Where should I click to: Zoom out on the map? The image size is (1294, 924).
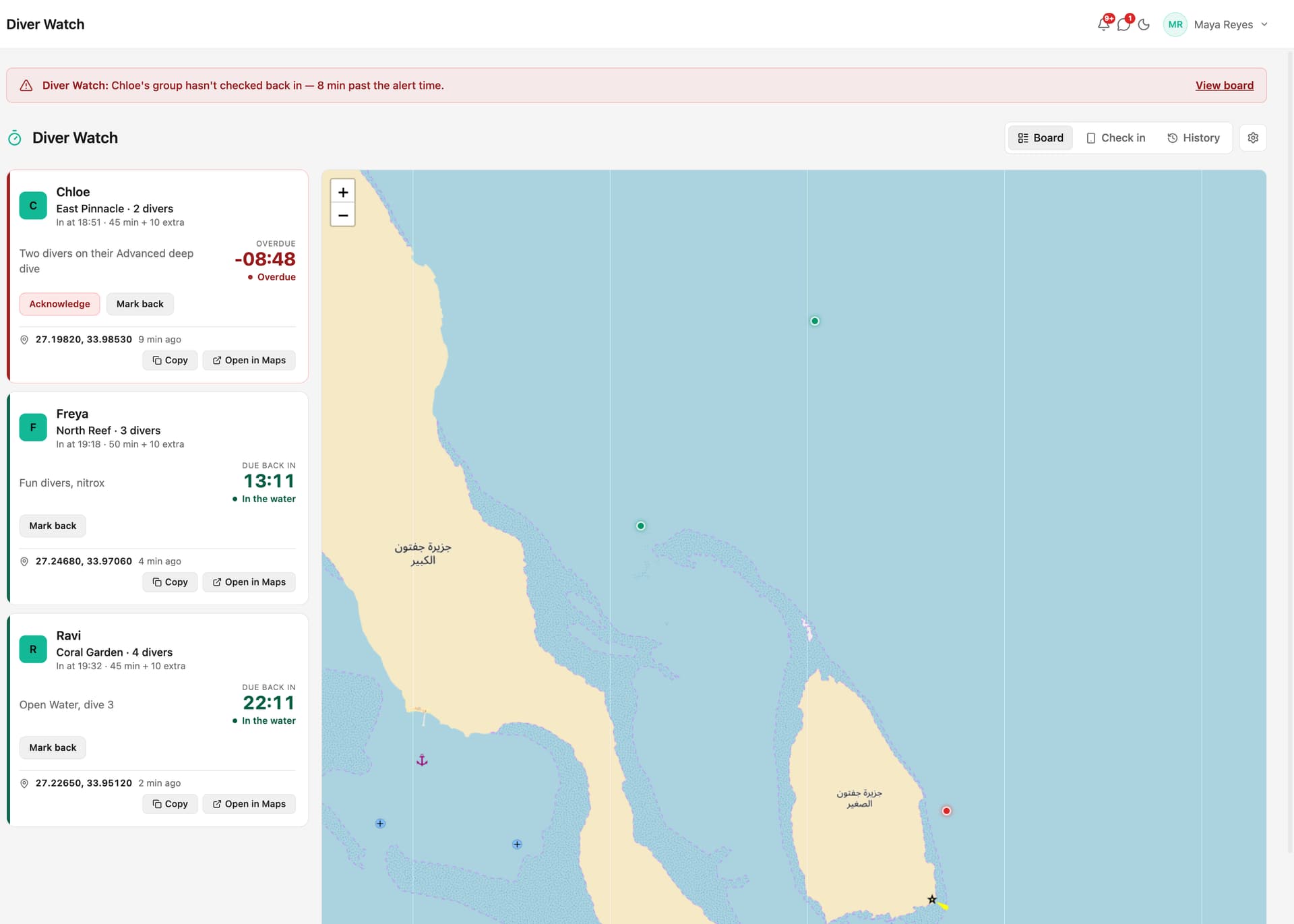[x=343, y=215]
